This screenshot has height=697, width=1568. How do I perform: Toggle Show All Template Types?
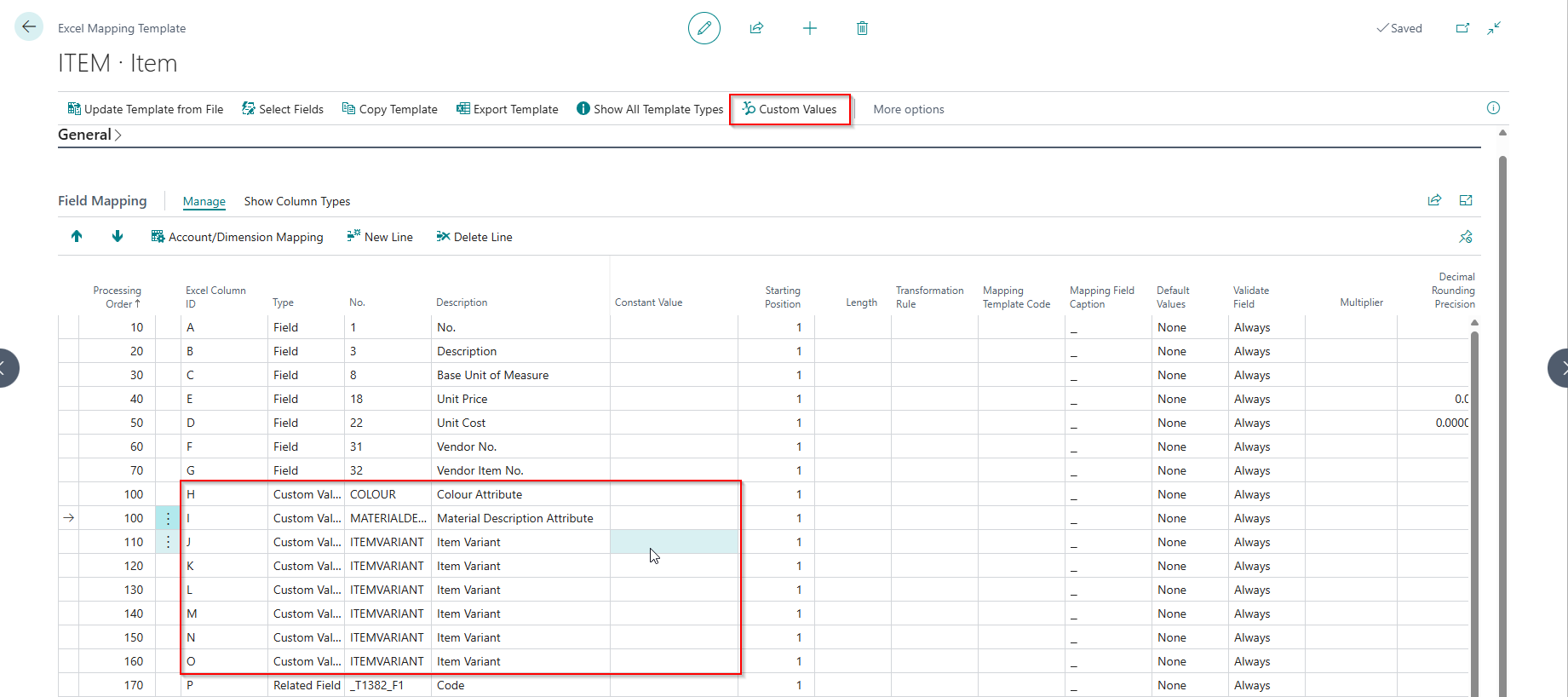(650, 109)
